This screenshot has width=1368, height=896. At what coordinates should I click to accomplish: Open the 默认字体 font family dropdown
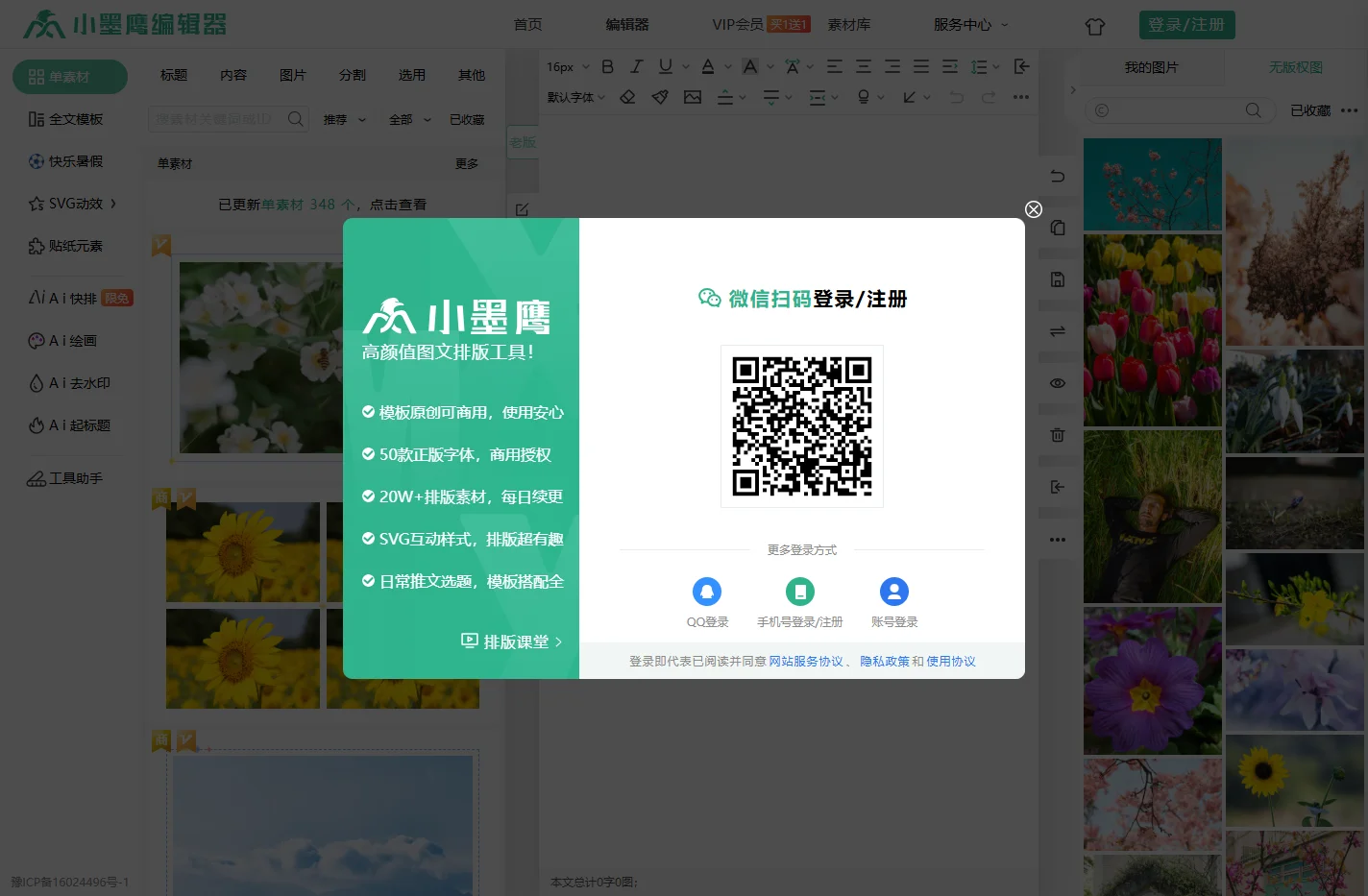576,97
